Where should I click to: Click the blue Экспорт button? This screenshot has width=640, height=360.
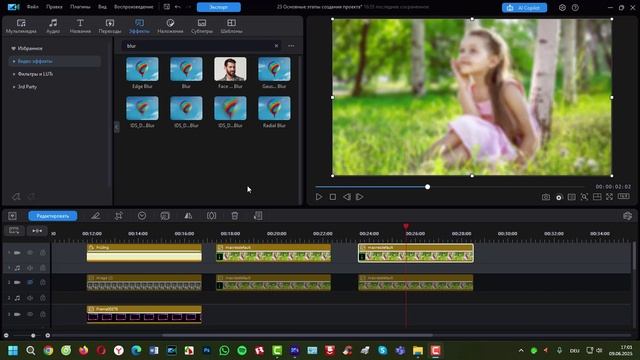tap(219, 7)
